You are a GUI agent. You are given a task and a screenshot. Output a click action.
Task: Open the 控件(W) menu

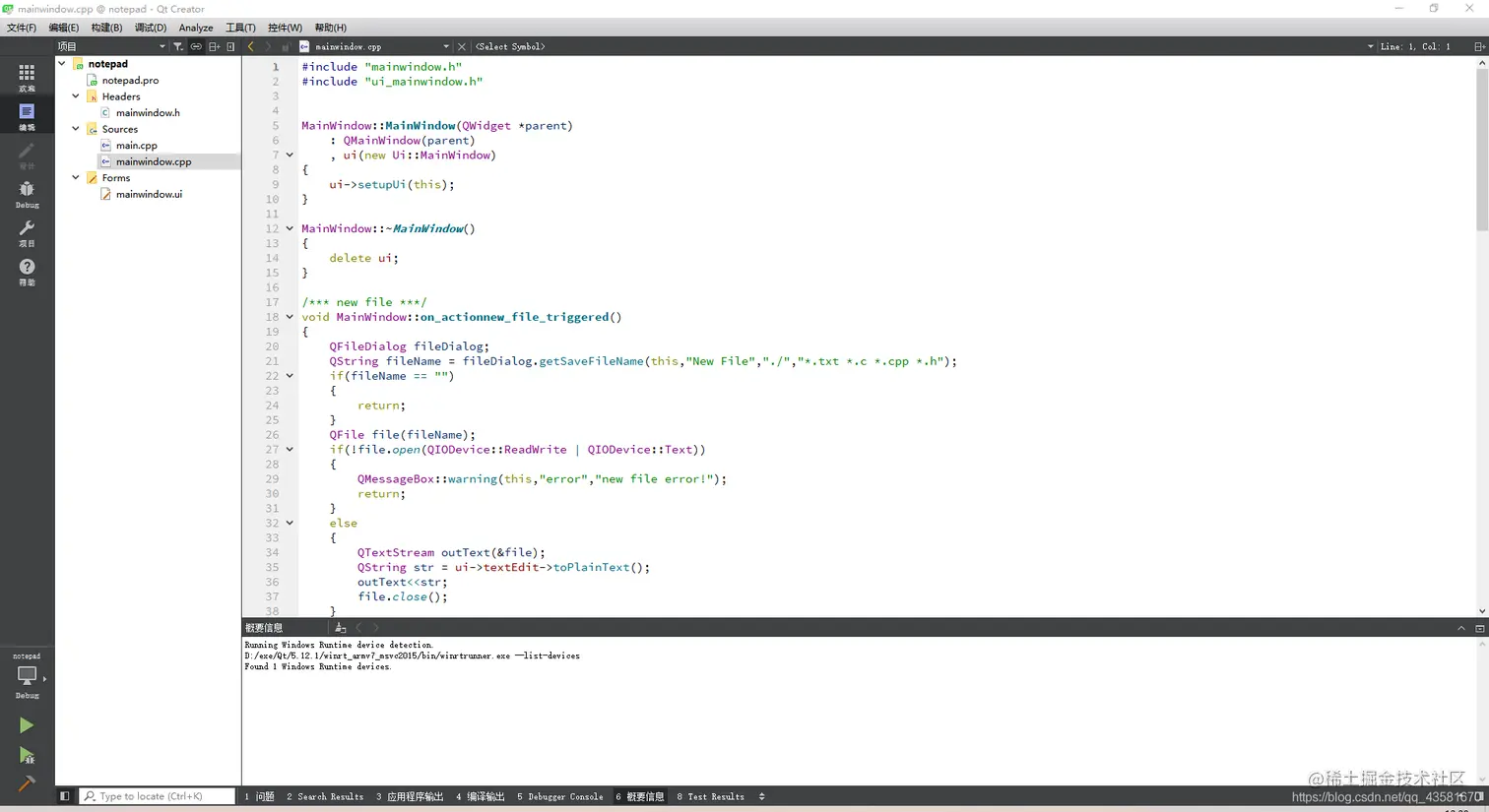pos(286,28)
